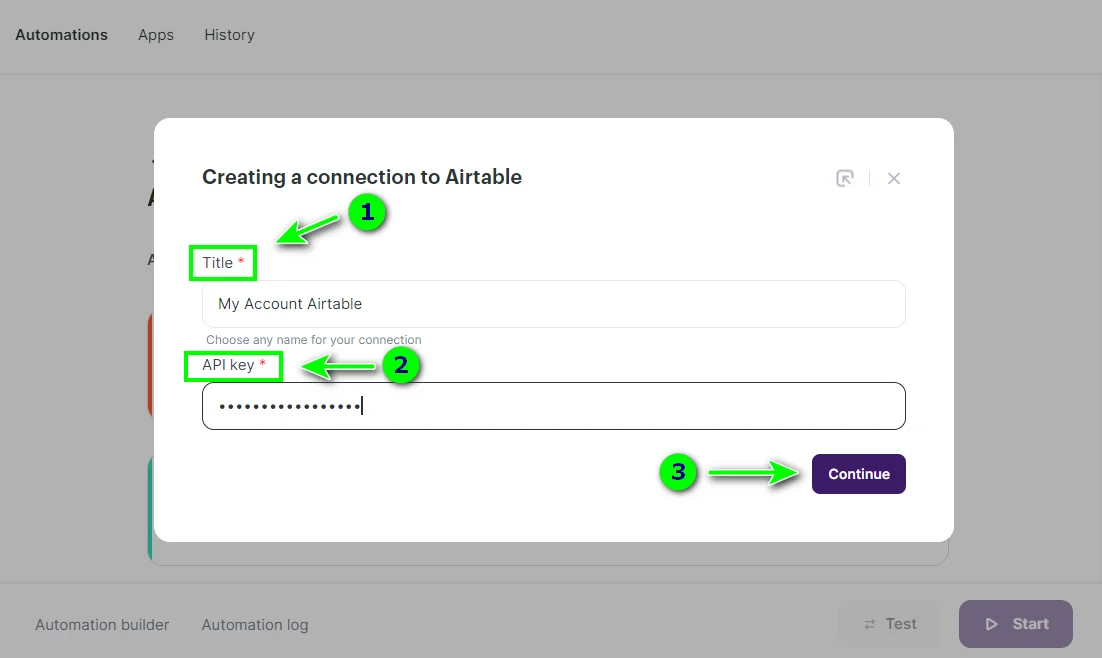1102x658 pixels.
Task: Click the green circle numbered 3
Action: pyautogui.click(x=679, y=472)
